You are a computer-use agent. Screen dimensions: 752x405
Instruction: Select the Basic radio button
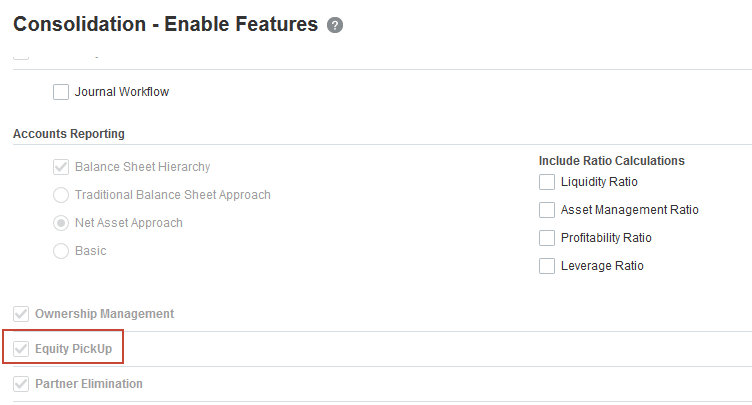pyautogui.click(x=61, y=251)
